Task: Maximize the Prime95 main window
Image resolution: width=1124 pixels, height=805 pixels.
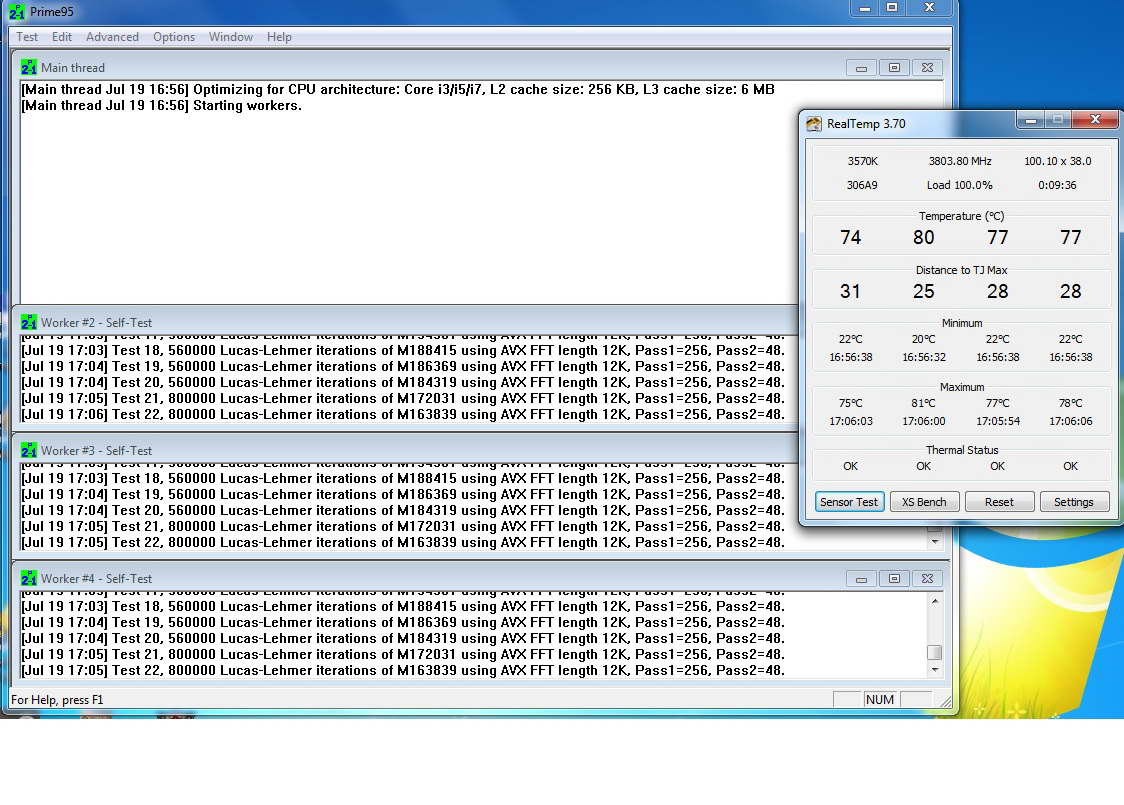Action: point(892,8)
